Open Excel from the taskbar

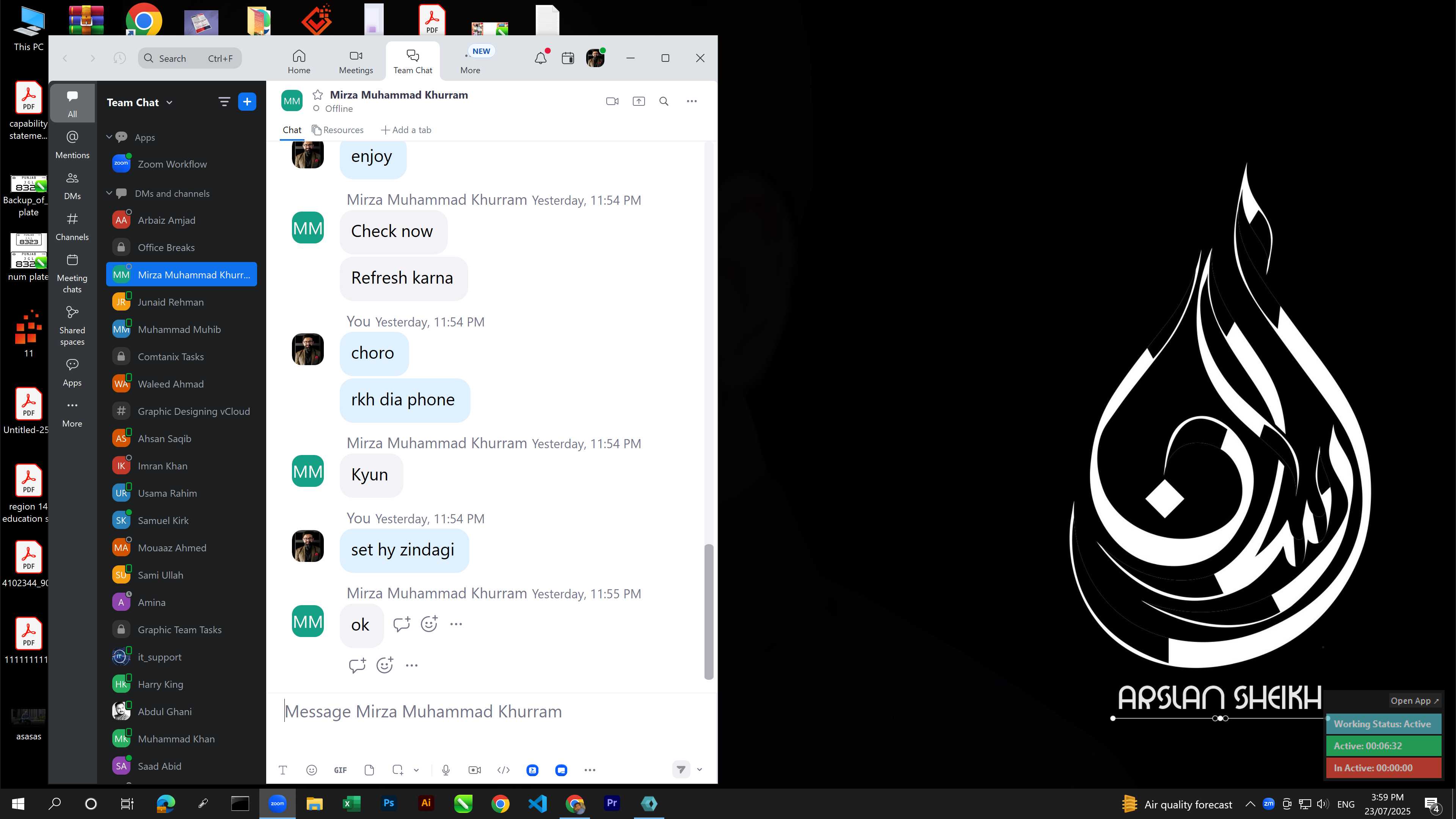coord(351,803)
